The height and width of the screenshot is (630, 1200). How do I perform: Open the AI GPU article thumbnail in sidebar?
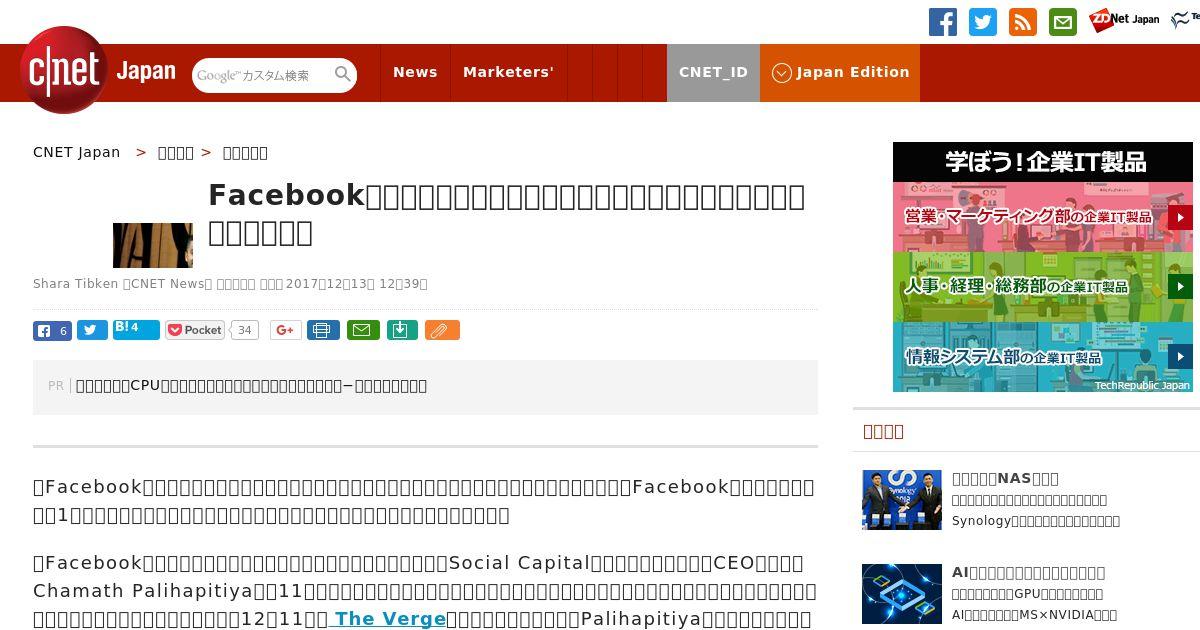902,593
